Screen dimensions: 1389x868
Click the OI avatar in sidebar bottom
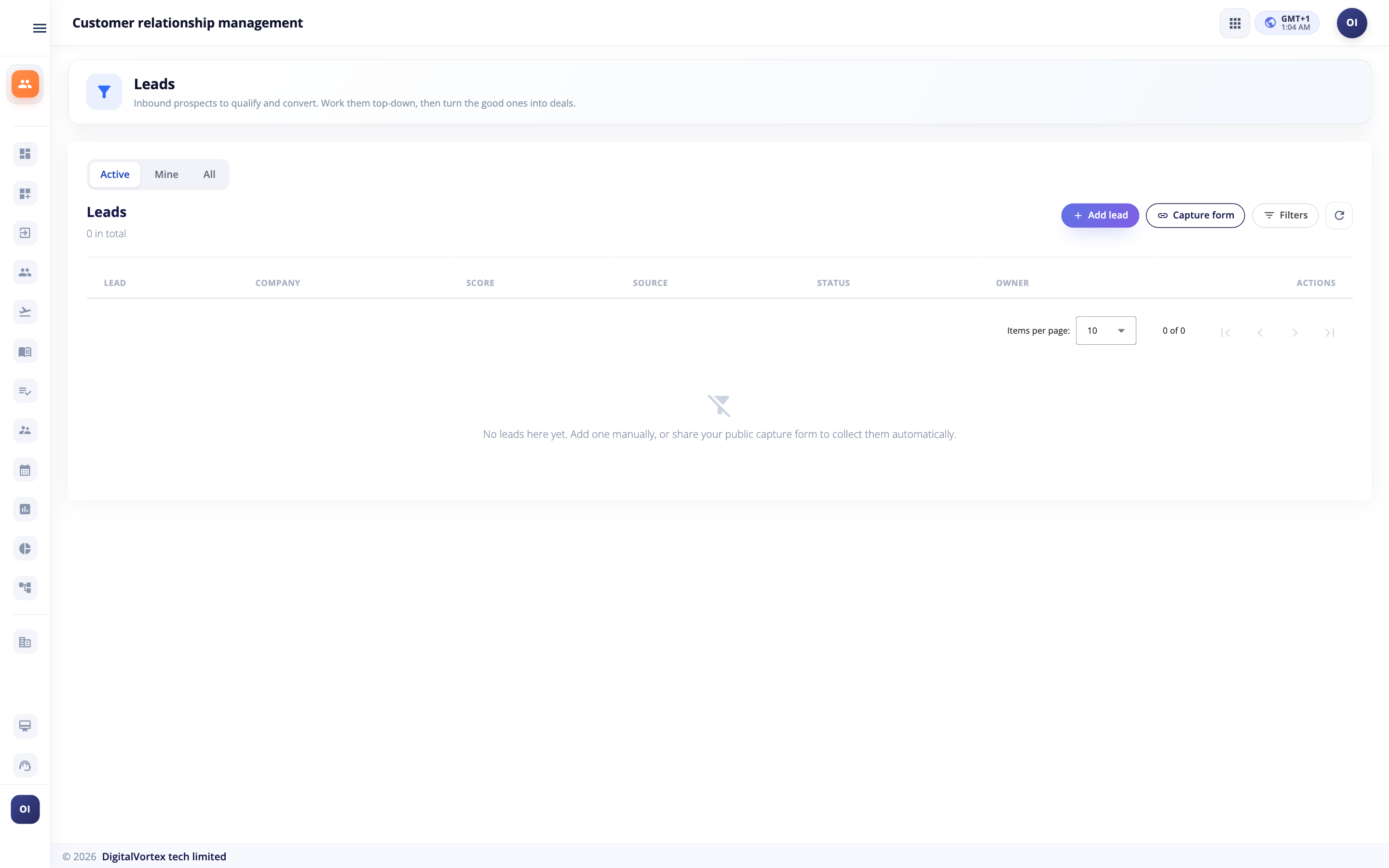25,810
